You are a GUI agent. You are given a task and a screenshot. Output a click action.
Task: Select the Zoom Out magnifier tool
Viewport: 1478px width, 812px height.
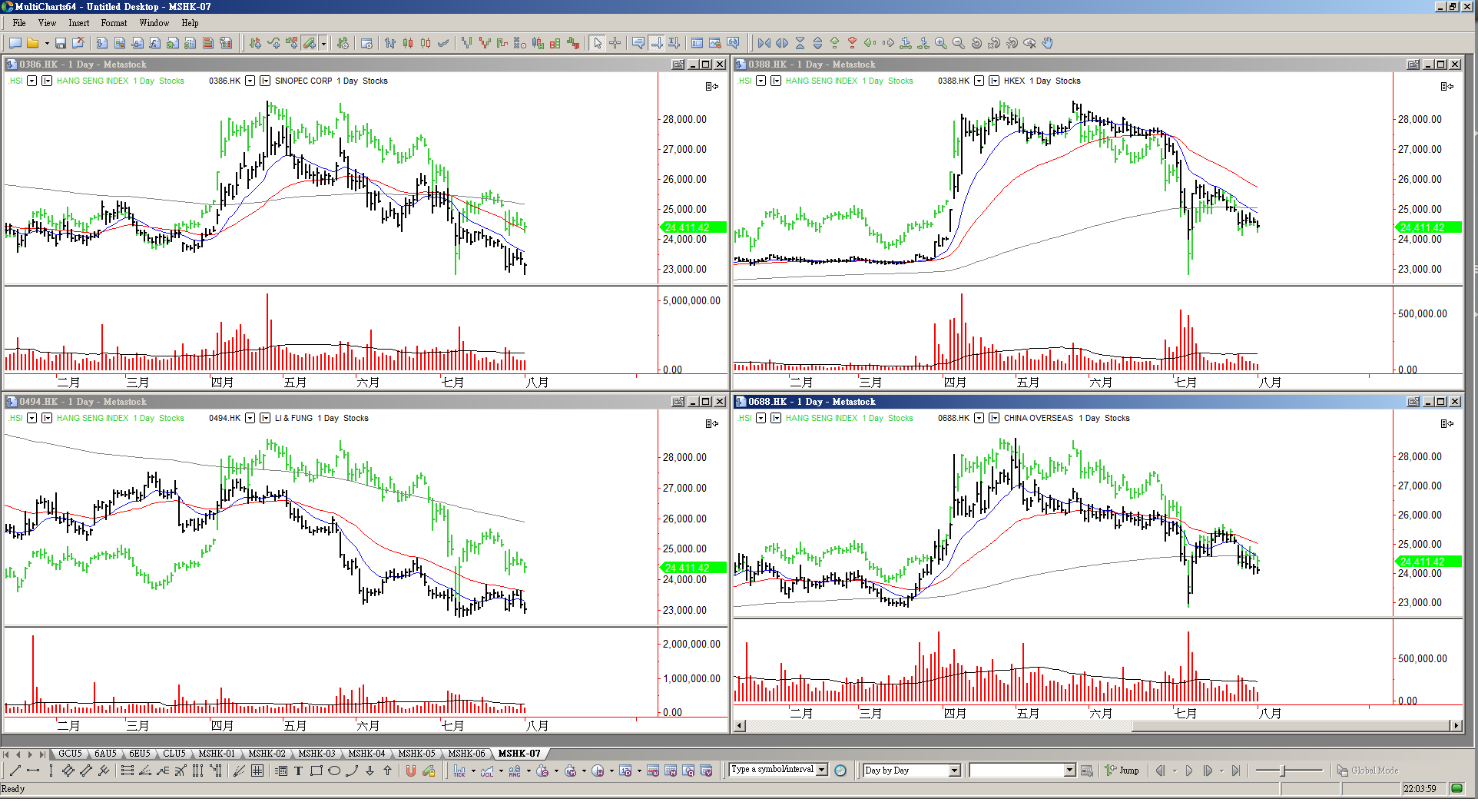point(958,44)
